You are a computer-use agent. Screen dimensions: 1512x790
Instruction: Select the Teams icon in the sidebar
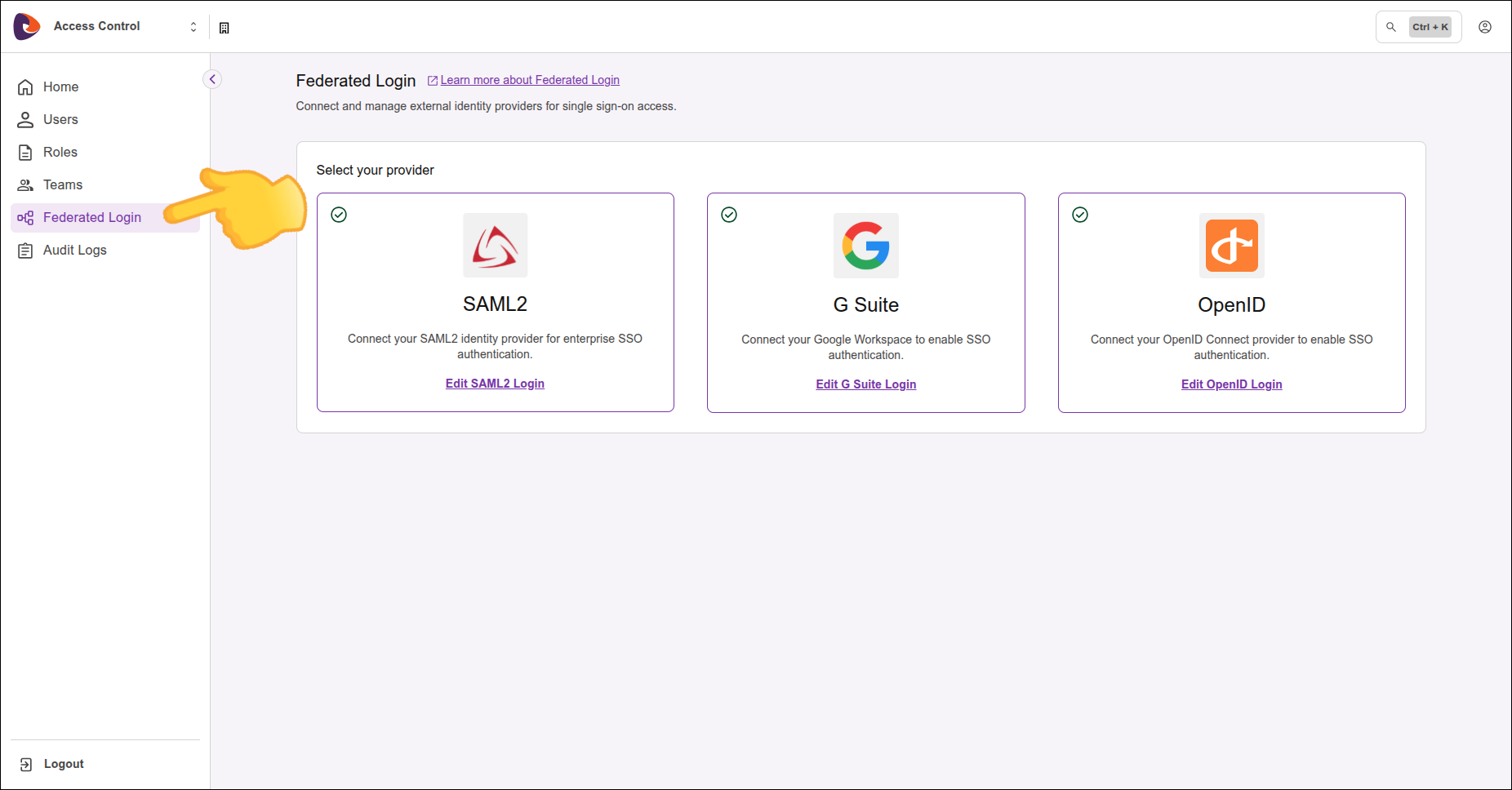point(25,184)
